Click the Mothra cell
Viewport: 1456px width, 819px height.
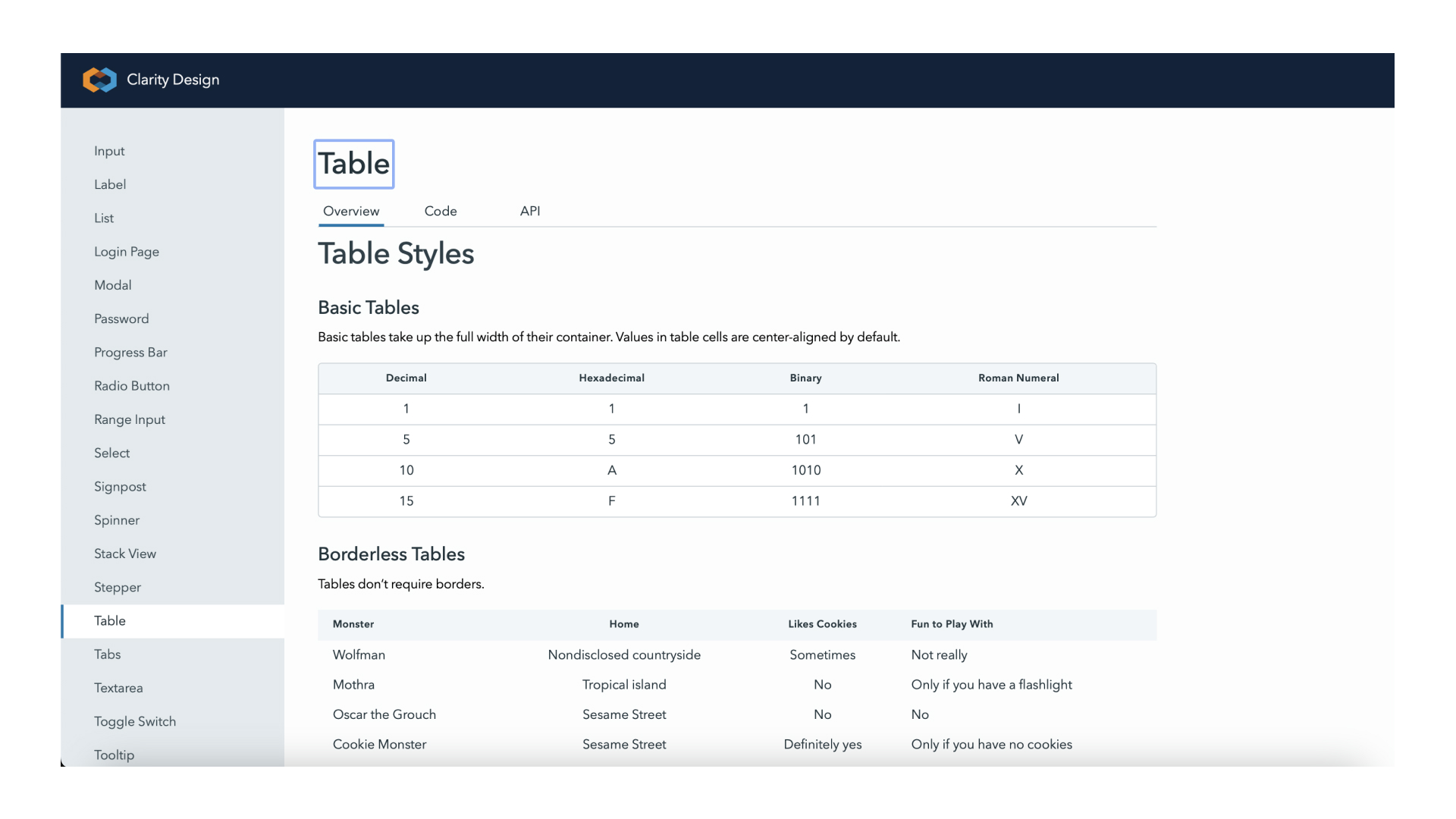tap(353, 685)
